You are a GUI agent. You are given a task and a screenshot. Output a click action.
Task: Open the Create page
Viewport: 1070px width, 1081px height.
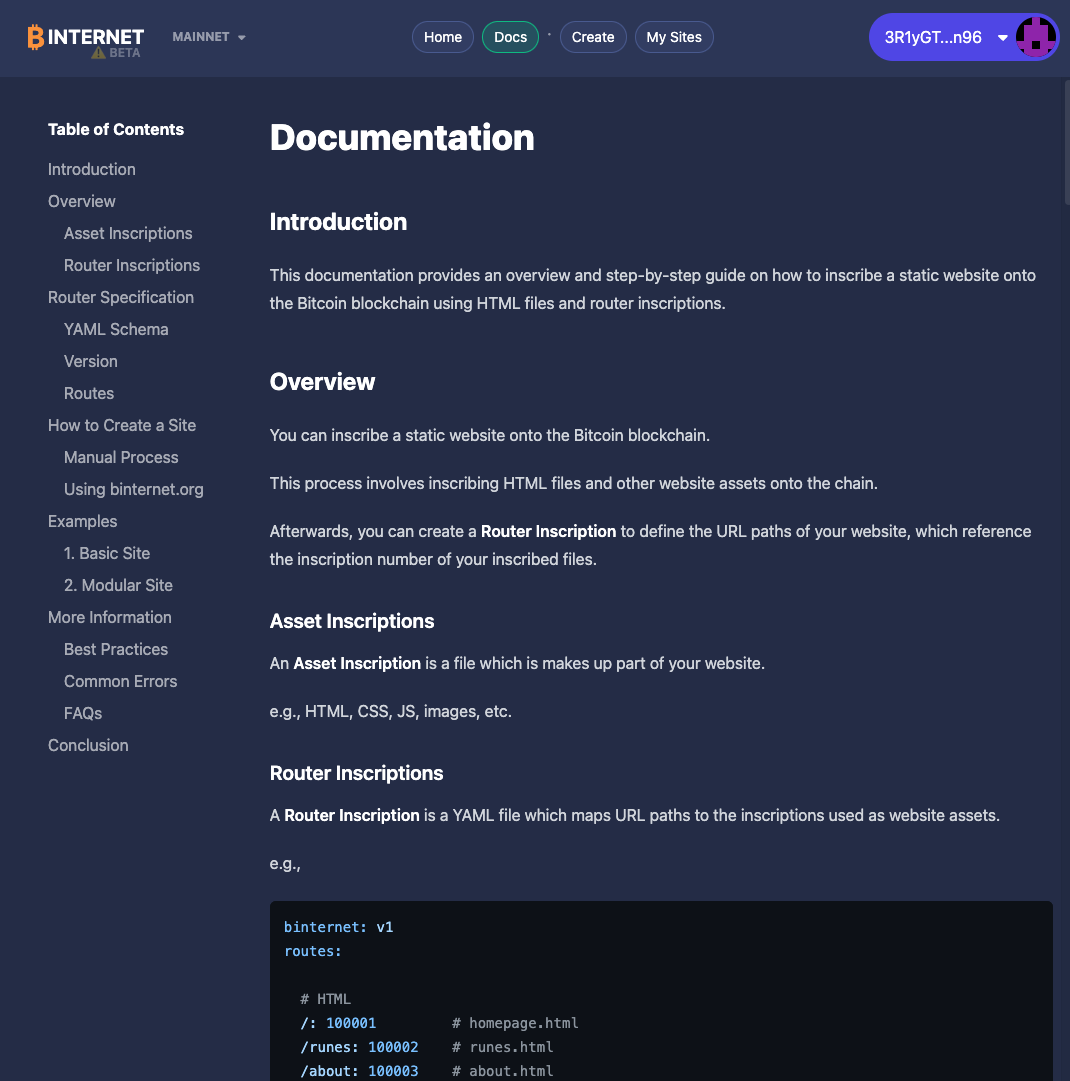[593, 37]
